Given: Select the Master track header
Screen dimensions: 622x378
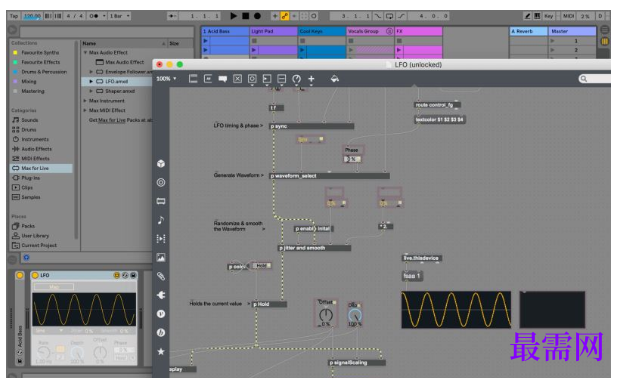Looking at the screenshot, I should pyautogui.click(x=572, y=31).
